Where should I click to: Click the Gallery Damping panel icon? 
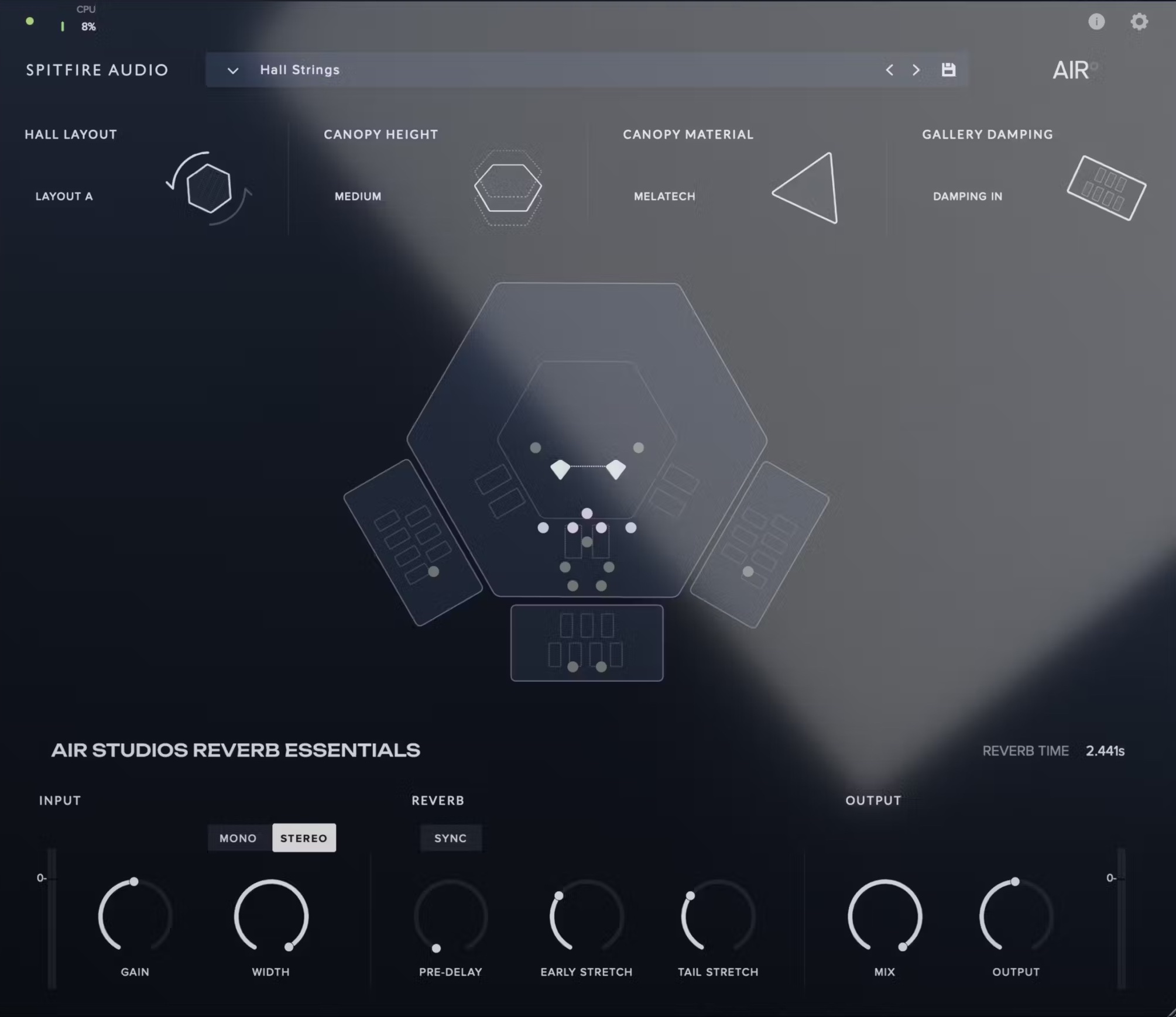[x=1106, y=188]
